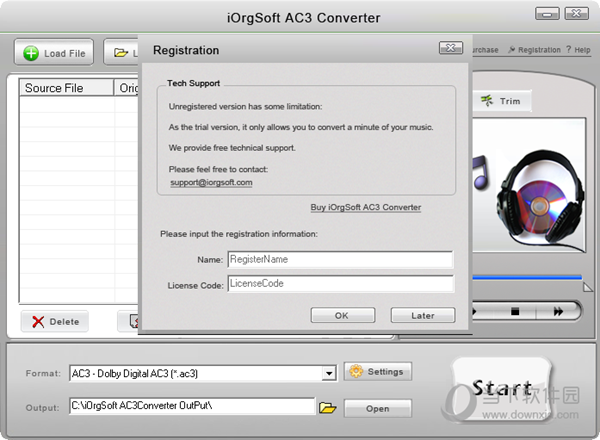Fast forward the preview

[558, 311]
